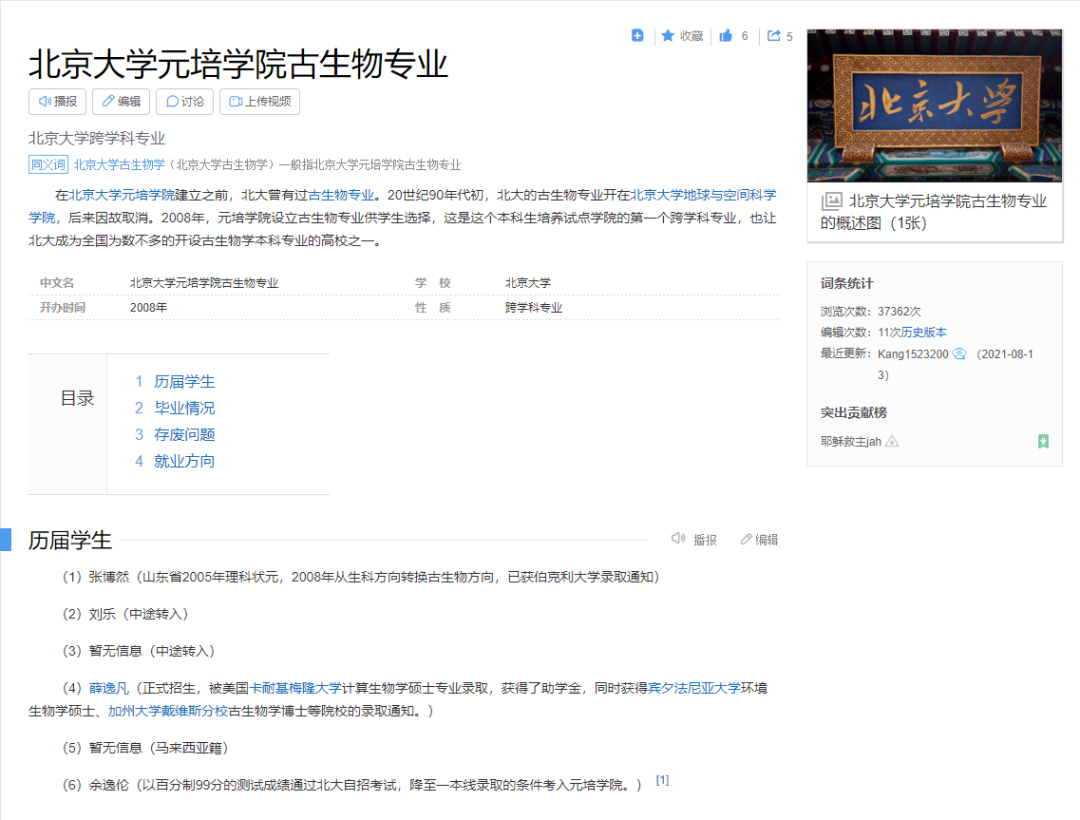1080x820 pixels.
Task: Open the 北京大学元培学院 link in intro
Action: tap(121, 195)
